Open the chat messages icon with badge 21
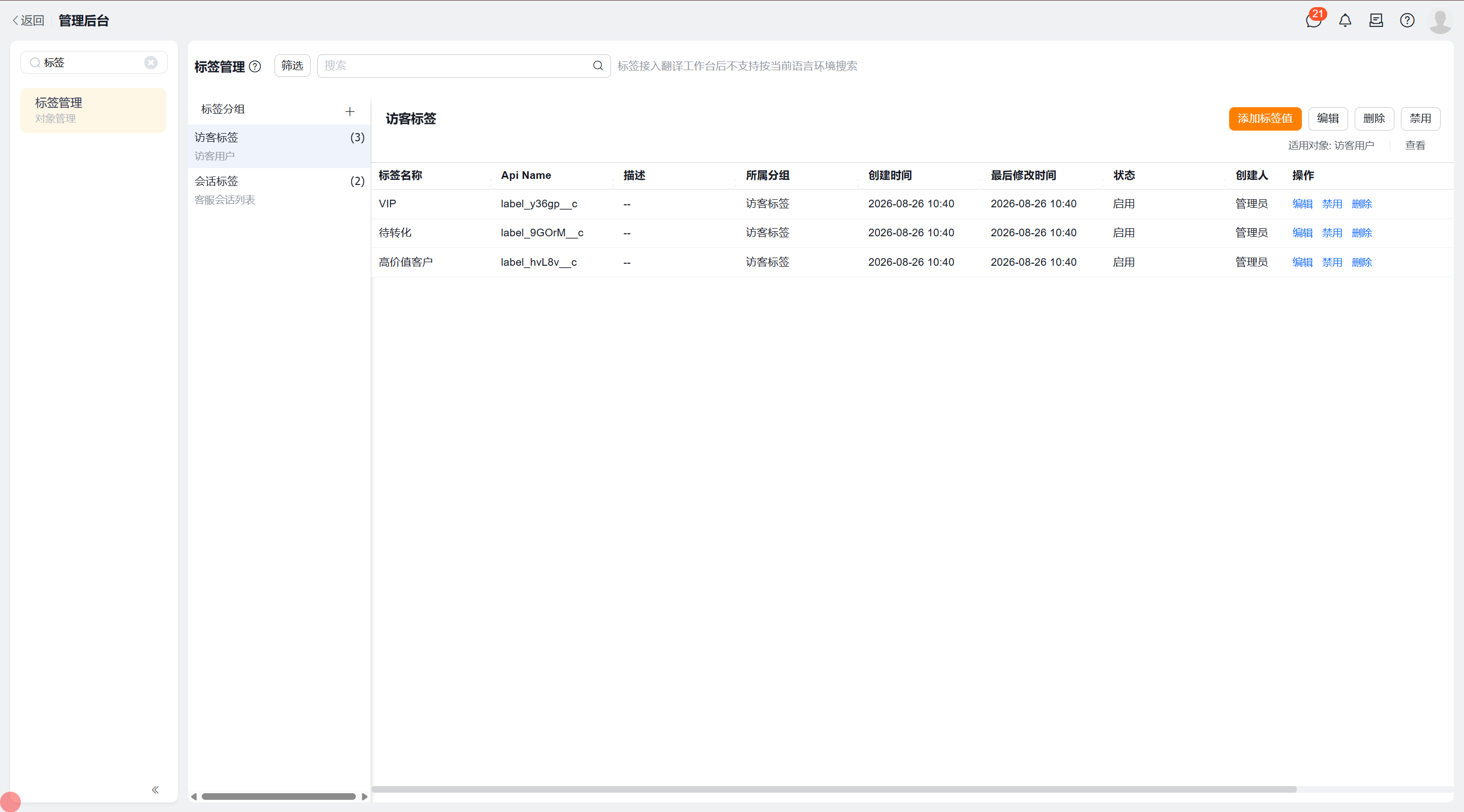This screenshot has height=812, width=1464. click(x=1314, y=20)
